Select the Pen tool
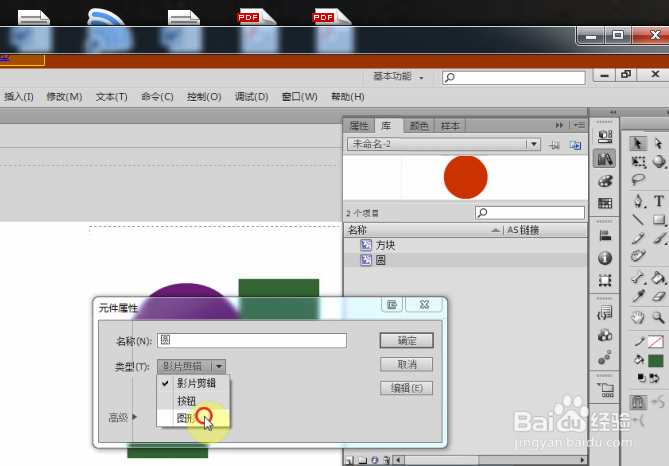The width and height of the screenshot is (669, 466). tap(638, 201)
